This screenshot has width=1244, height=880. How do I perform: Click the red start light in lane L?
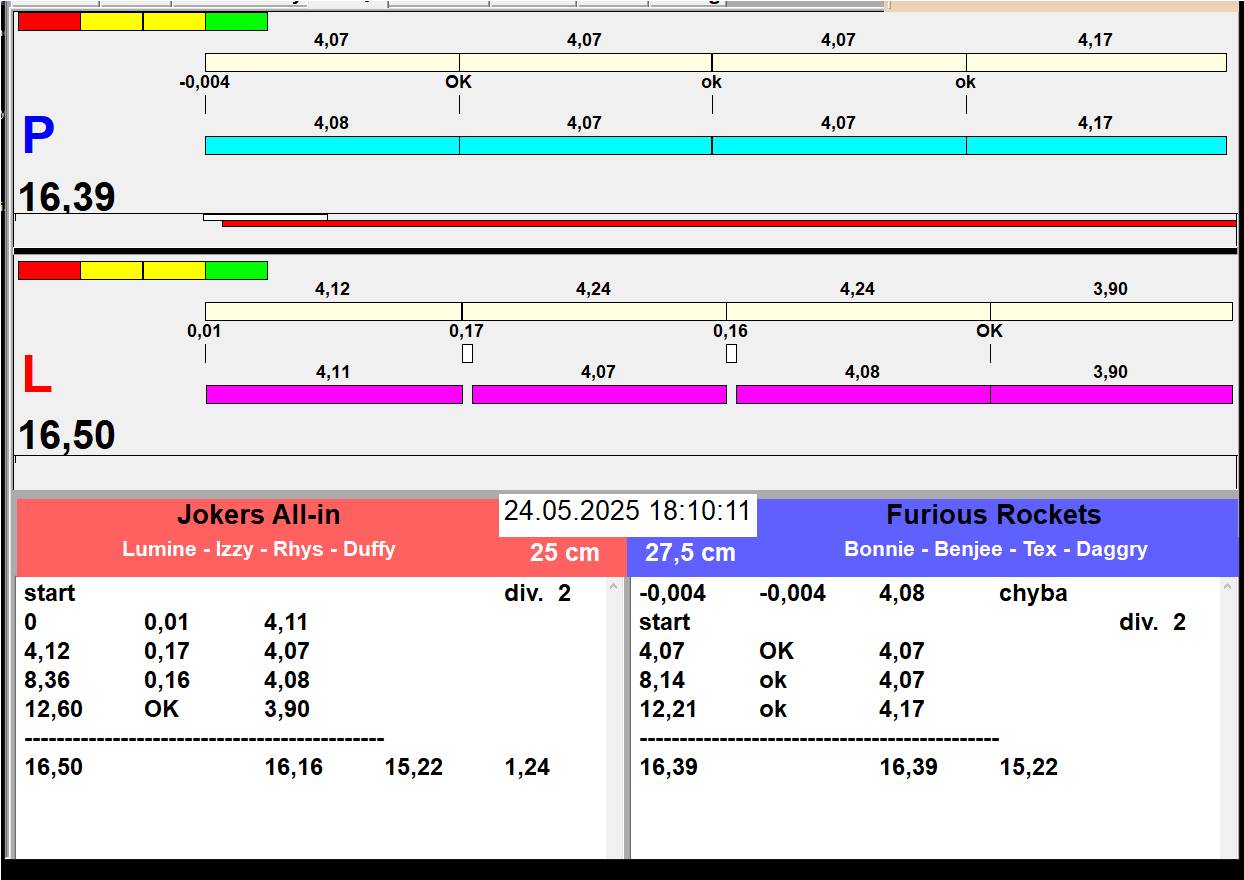49,271
